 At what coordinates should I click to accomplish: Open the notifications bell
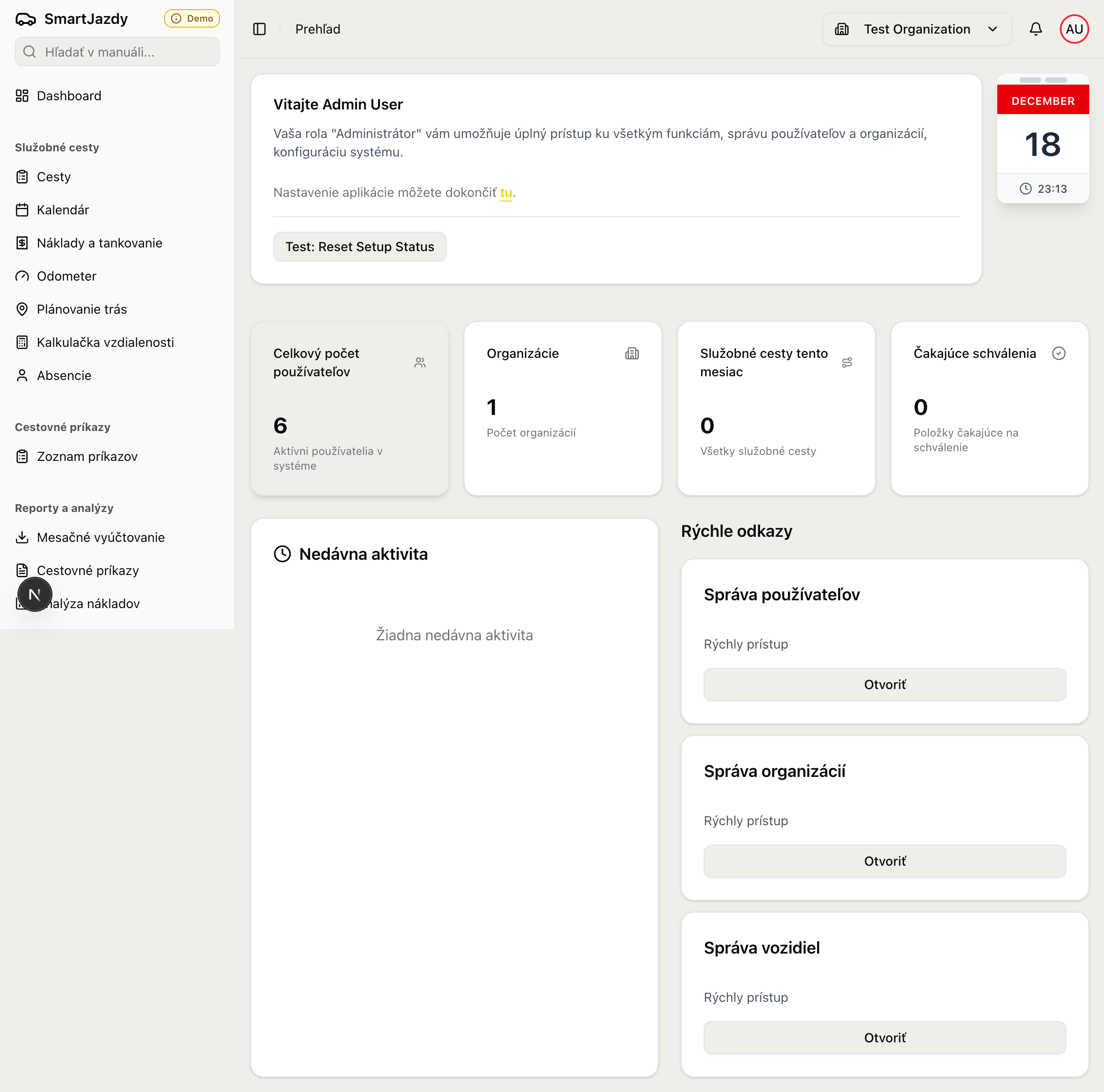1036,29
